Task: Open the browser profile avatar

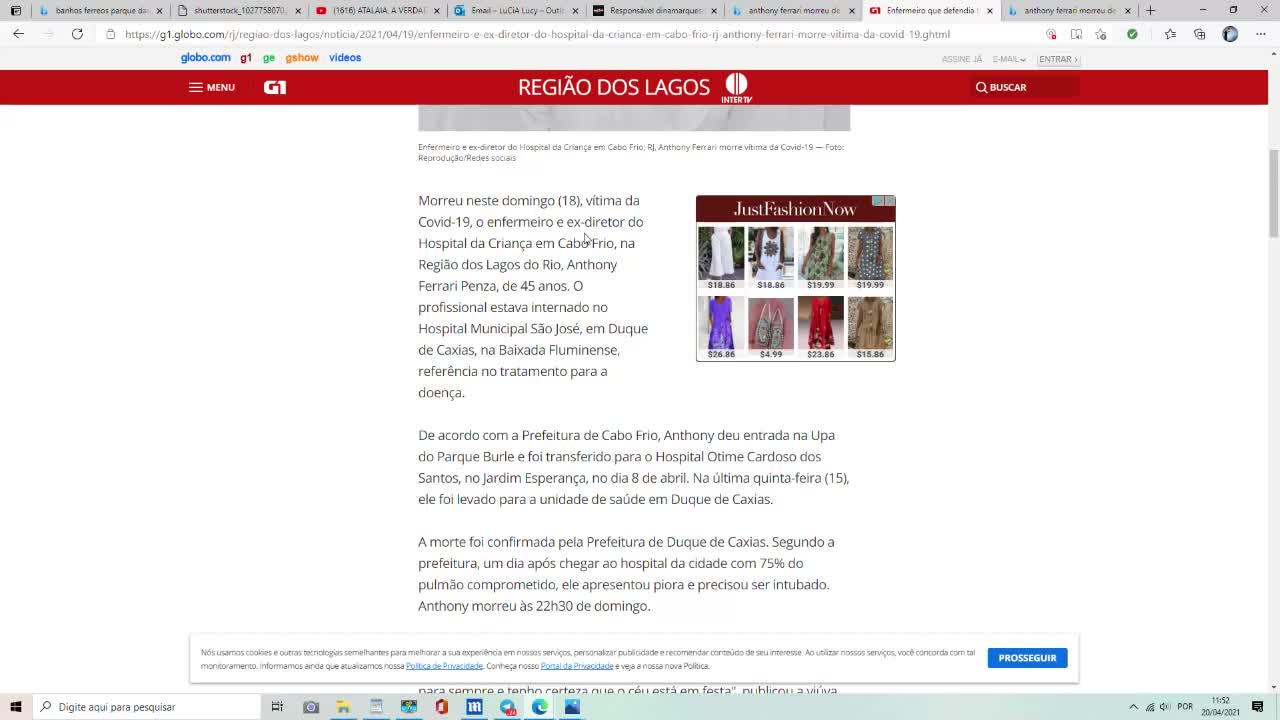Action: (1230, 34)
